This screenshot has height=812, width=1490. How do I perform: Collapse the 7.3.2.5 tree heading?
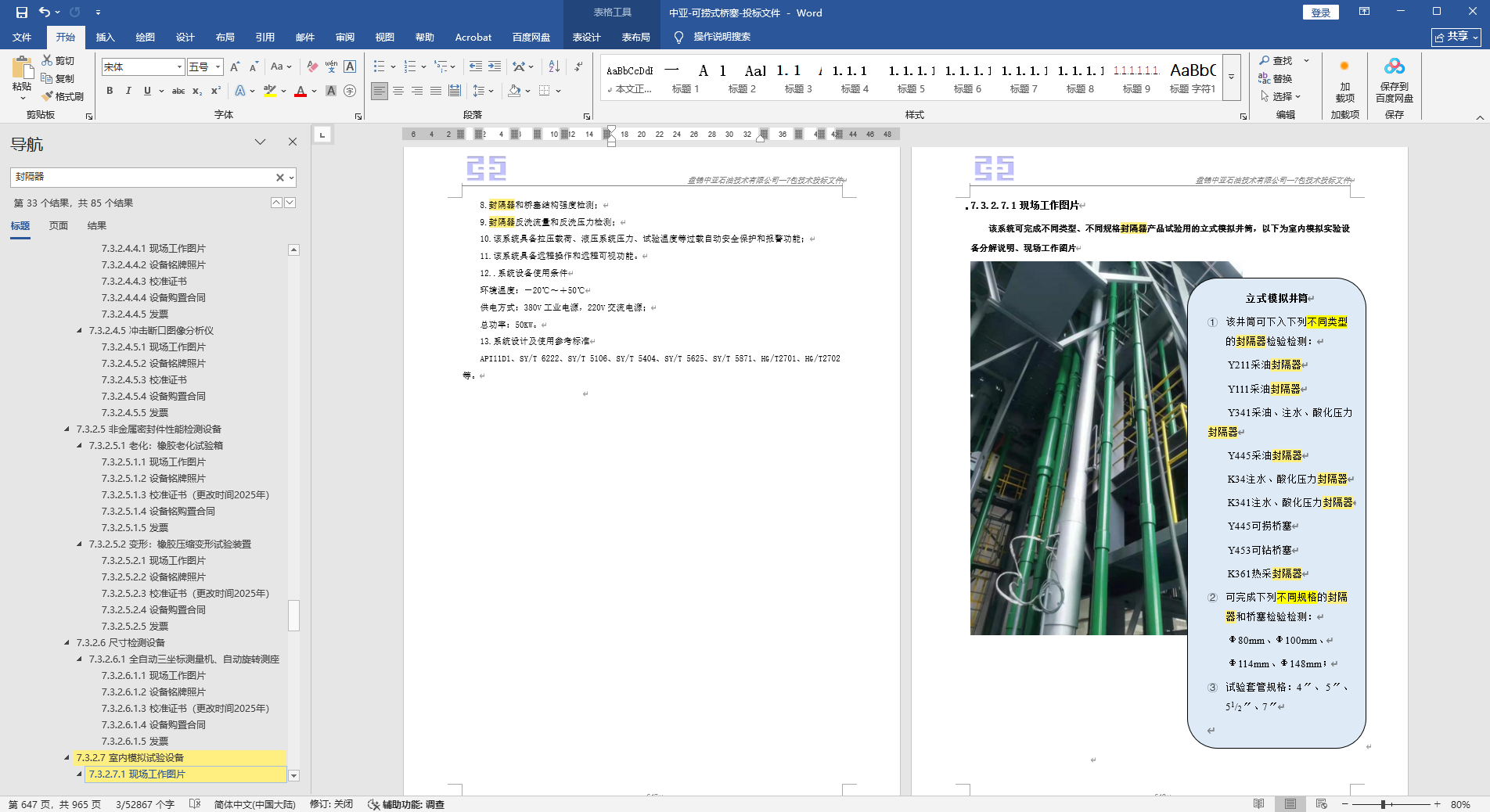[x=67, y=429]
